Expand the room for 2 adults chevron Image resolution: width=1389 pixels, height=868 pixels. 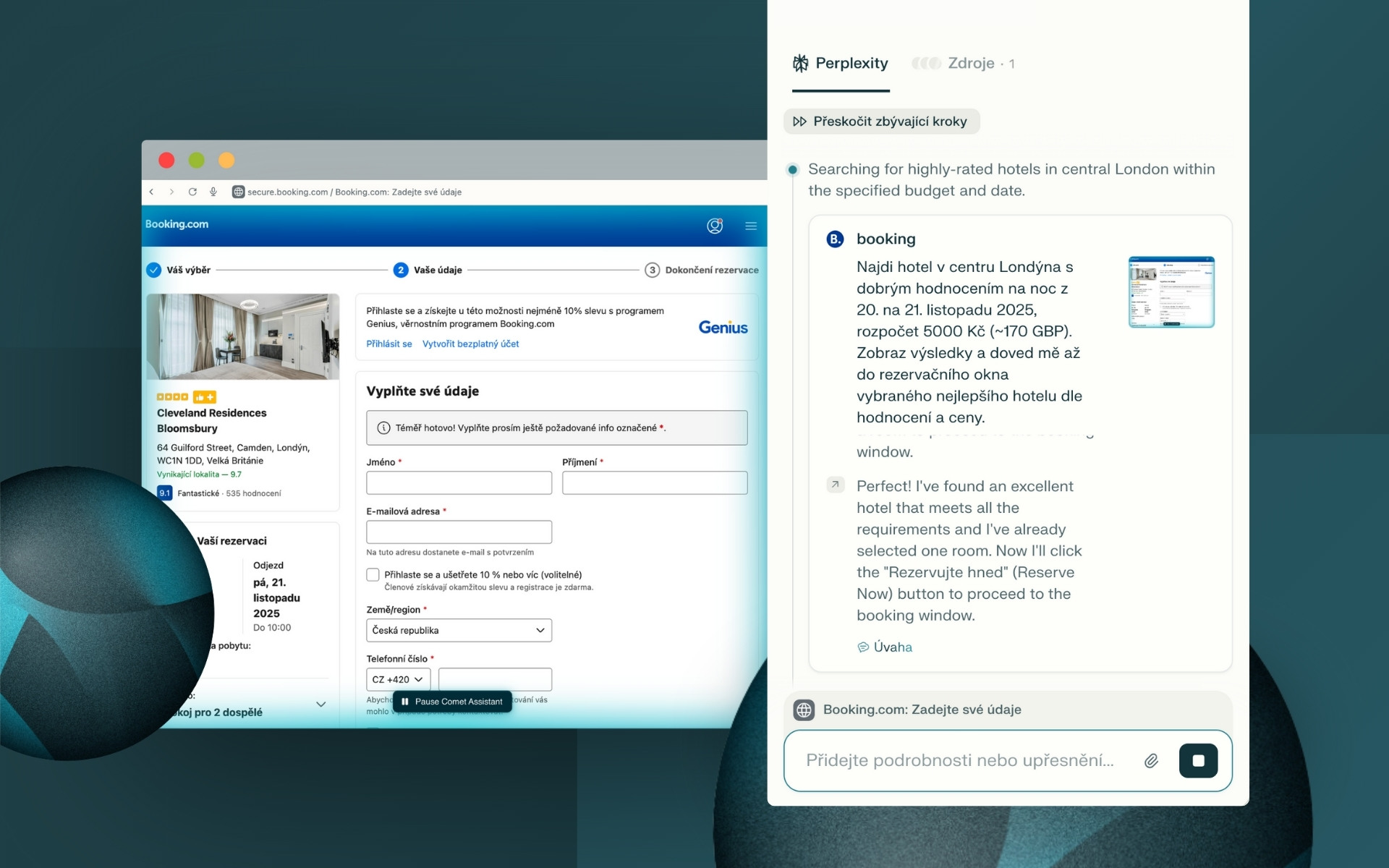321,704
